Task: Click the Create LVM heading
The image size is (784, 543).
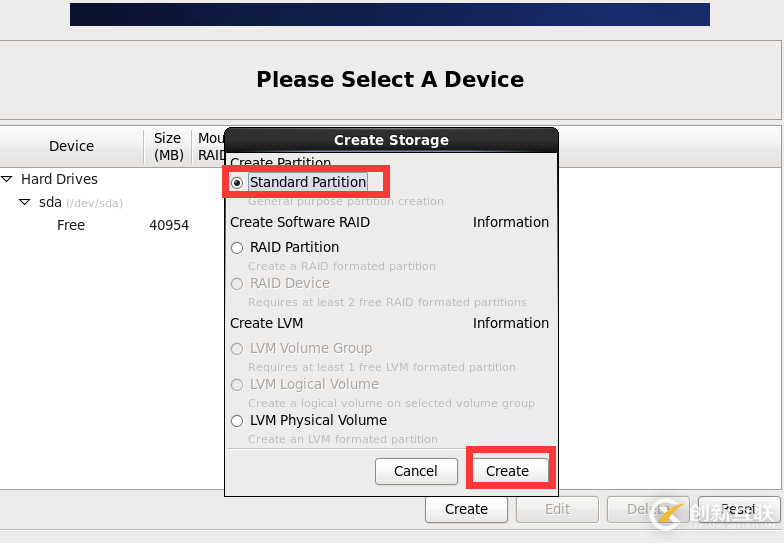Action: click(266, 323)
